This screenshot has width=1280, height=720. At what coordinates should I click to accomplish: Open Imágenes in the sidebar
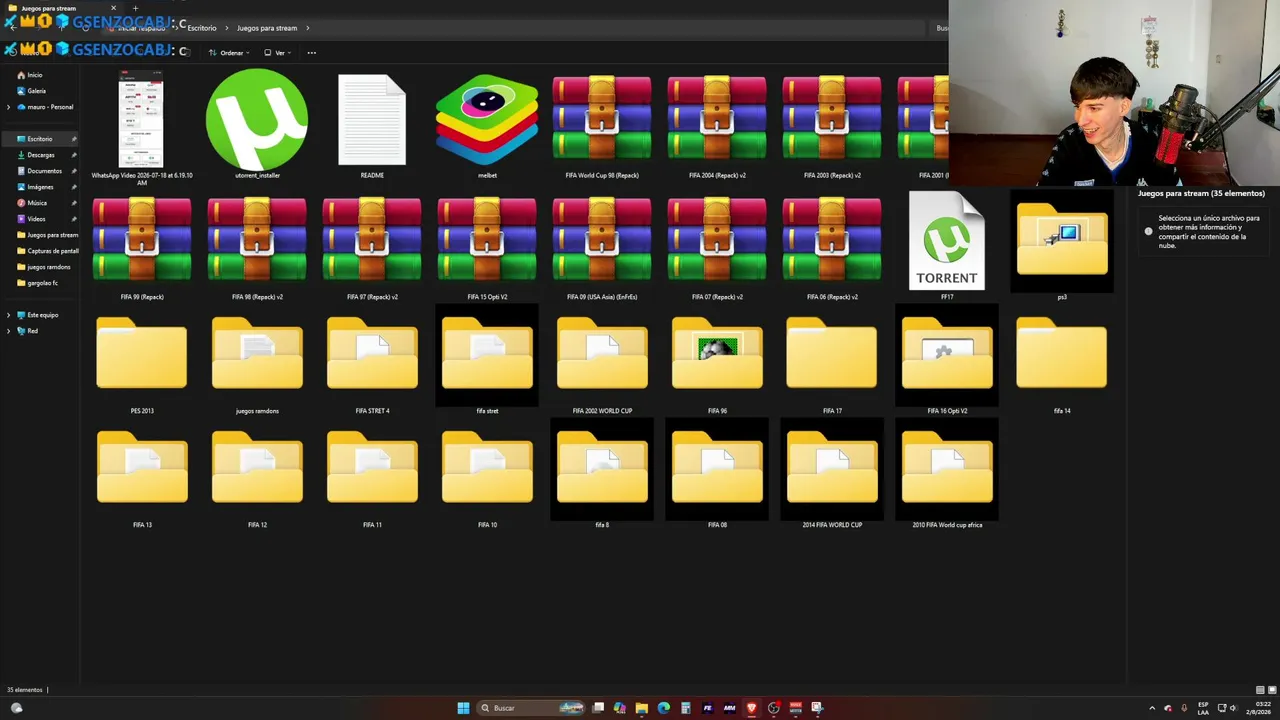click(x=40, y=187)
